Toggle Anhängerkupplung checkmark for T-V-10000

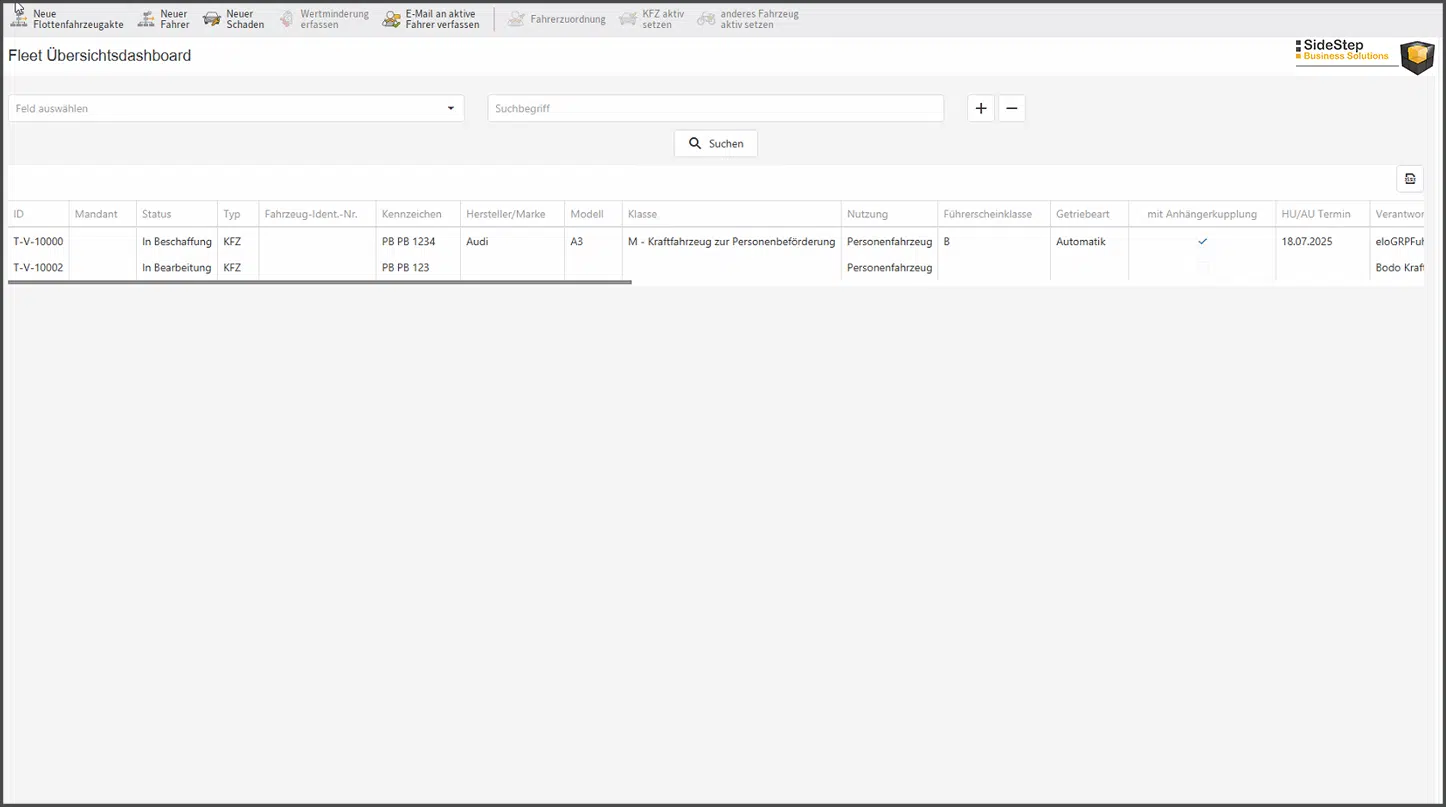(x=1203, y=241)
